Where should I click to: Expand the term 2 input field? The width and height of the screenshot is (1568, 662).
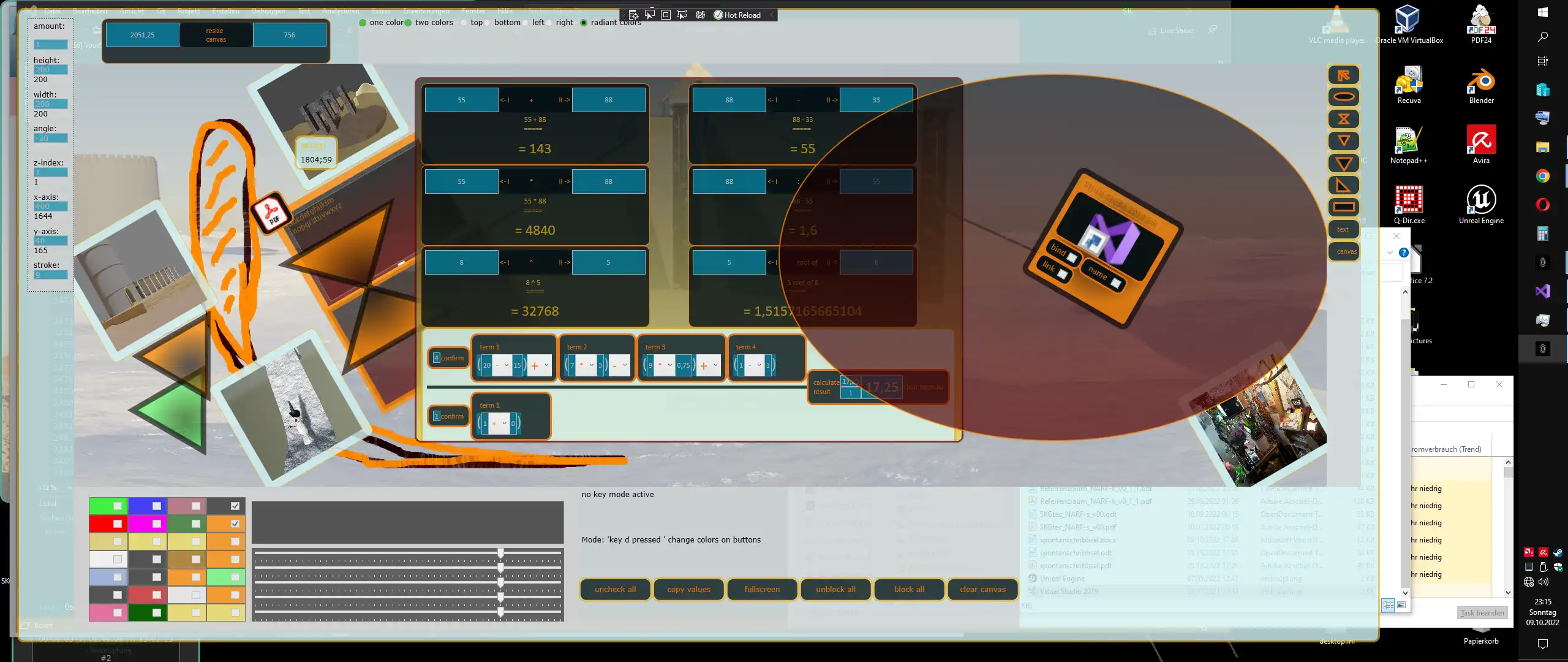pos(627,366)
